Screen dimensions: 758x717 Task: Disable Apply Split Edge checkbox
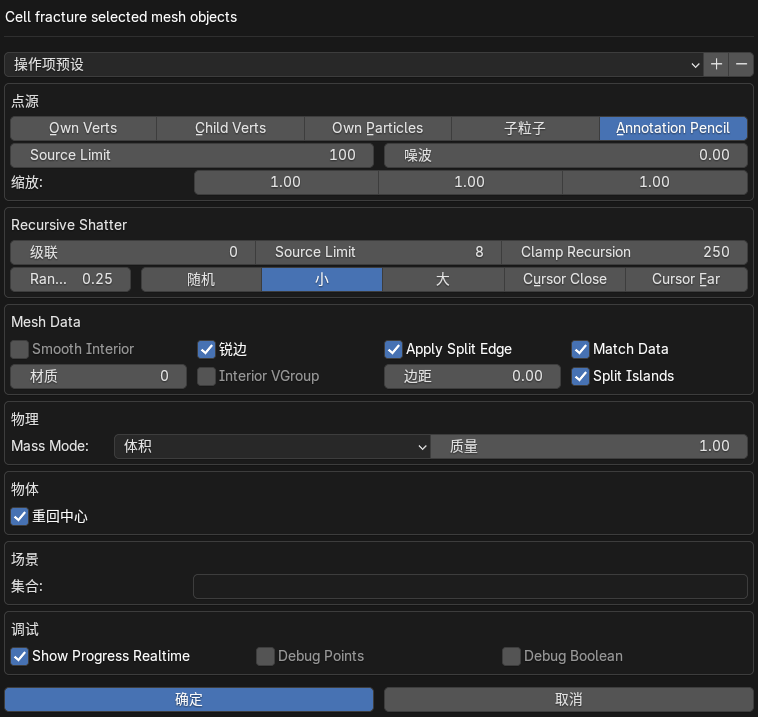pyautogui.click(x=394, y=349)
